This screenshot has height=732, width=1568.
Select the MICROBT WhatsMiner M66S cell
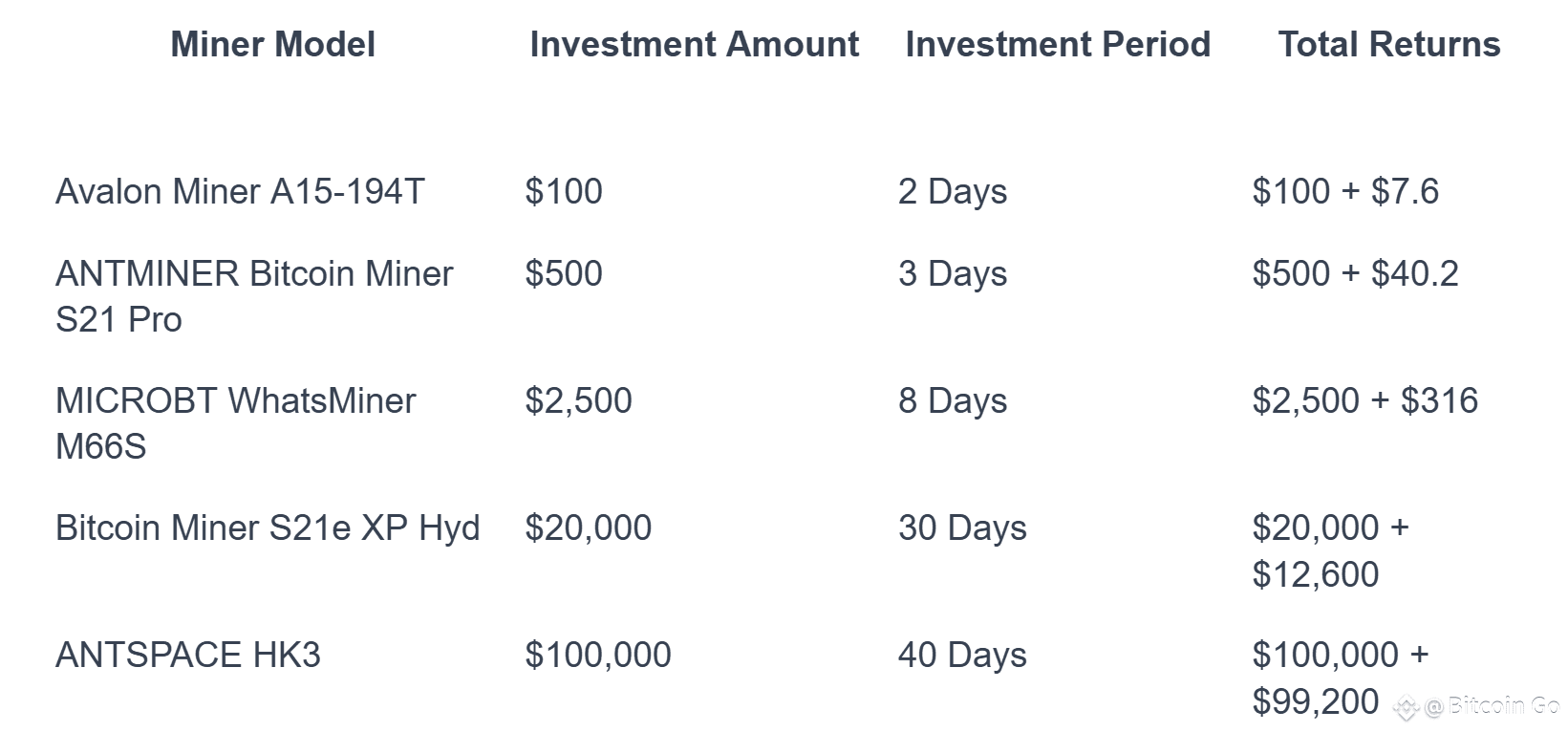click(235, 423)
